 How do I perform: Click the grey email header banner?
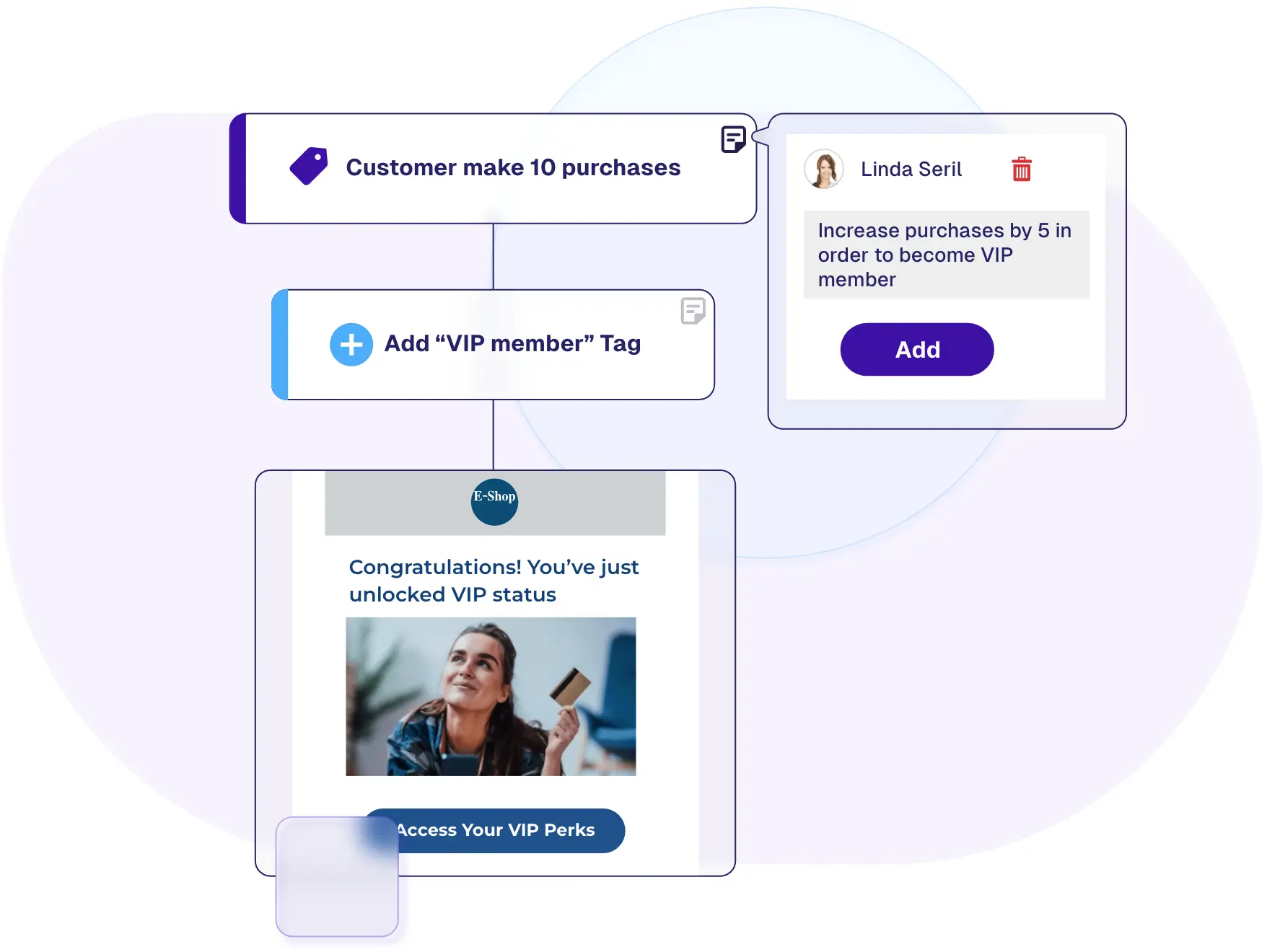coord(495,503)
